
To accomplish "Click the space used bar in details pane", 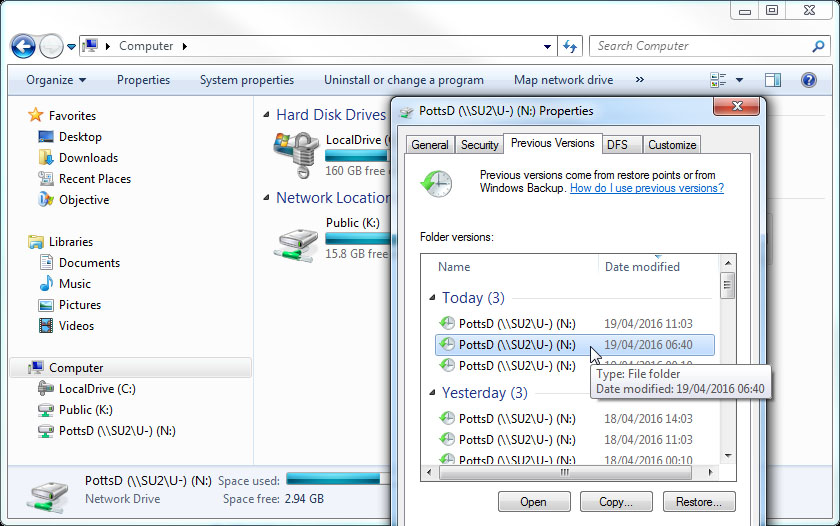I will [338, 478].
